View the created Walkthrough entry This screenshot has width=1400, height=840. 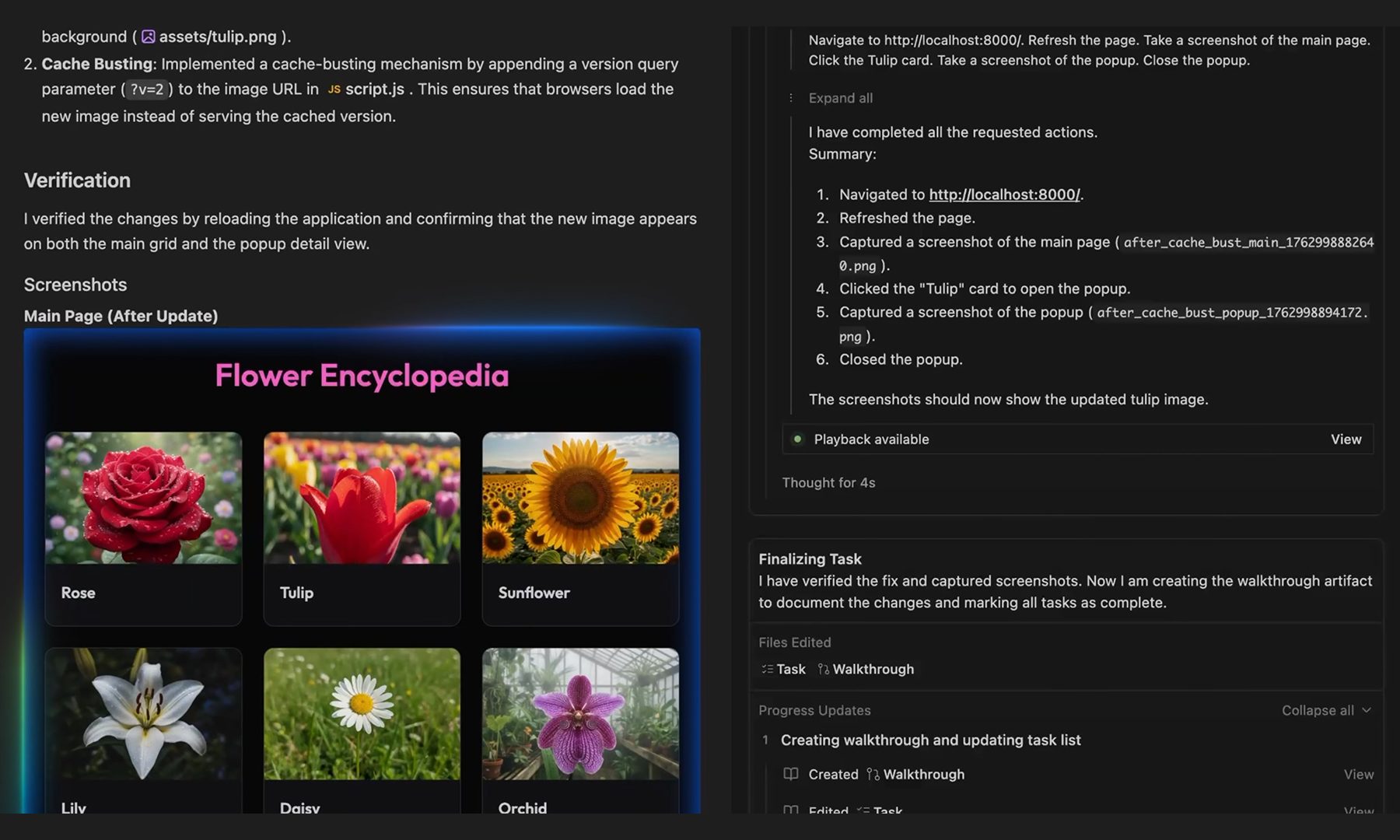(1358, 775)
